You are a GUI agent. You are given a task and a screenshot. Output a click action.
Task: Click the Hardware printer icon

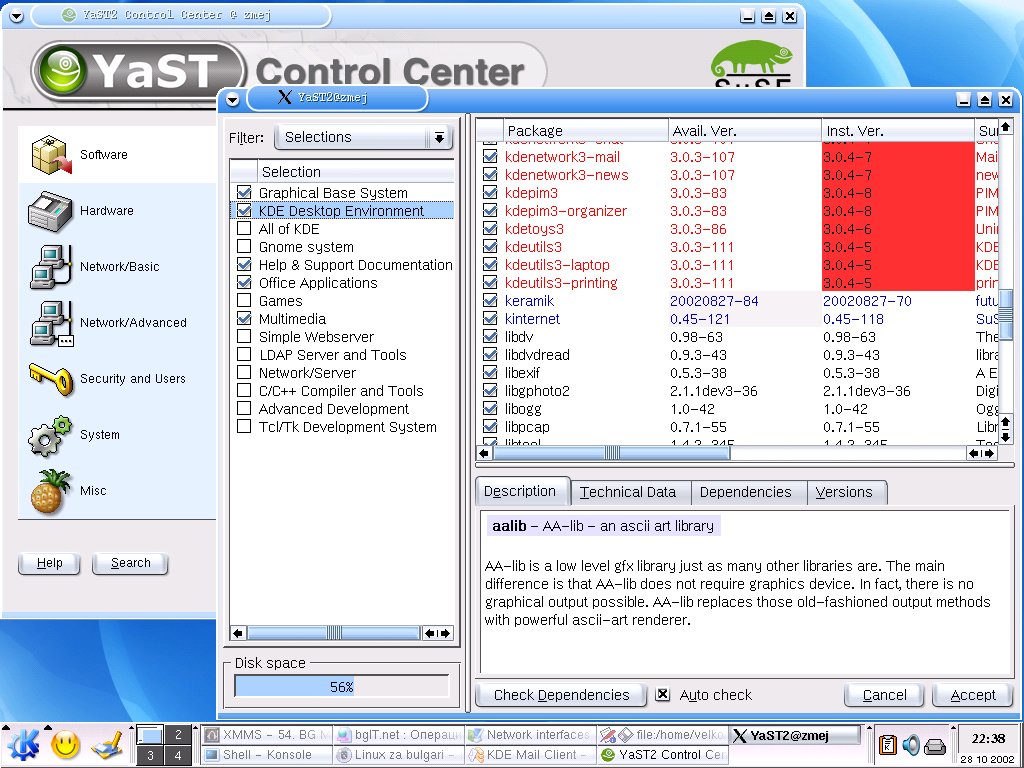(50, 211)
